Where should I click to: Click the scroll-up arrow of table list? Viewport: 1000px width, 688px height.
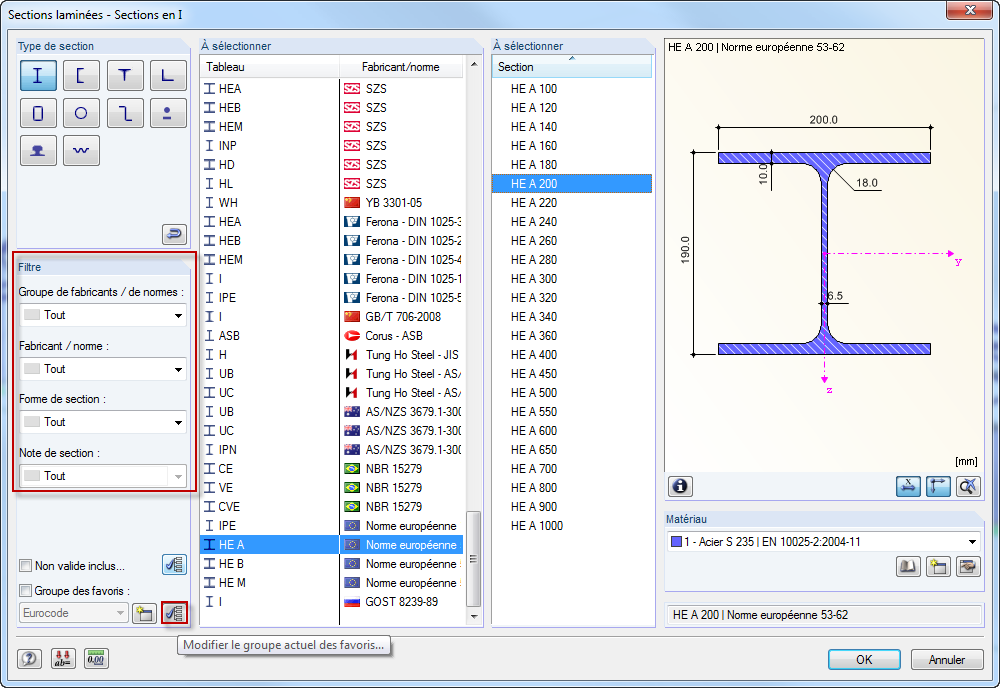[x=473, y=64]
